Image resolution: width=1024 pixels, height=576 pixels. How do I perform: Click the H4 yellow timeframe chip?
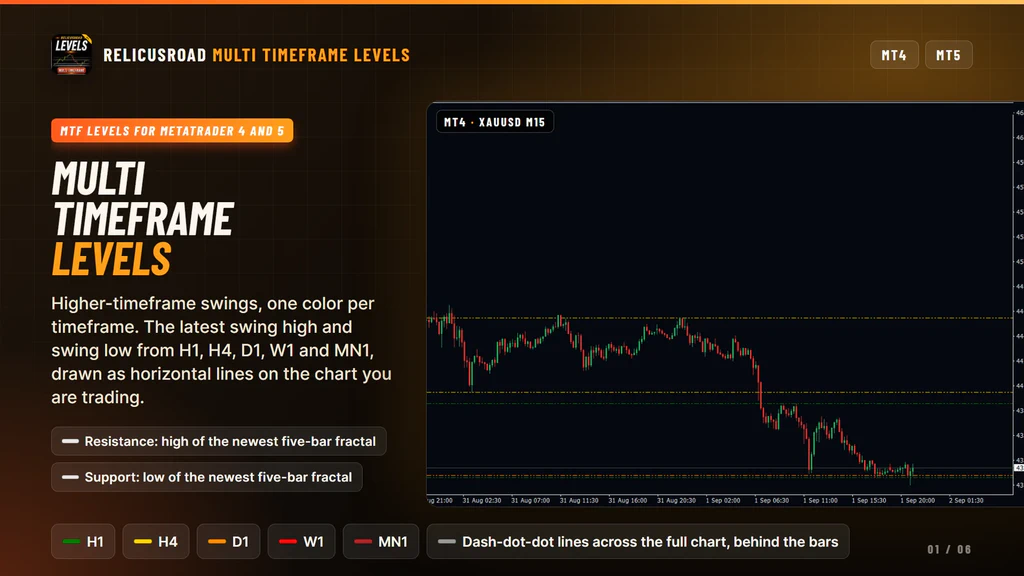pyautogui.click(x=155, y=541)
